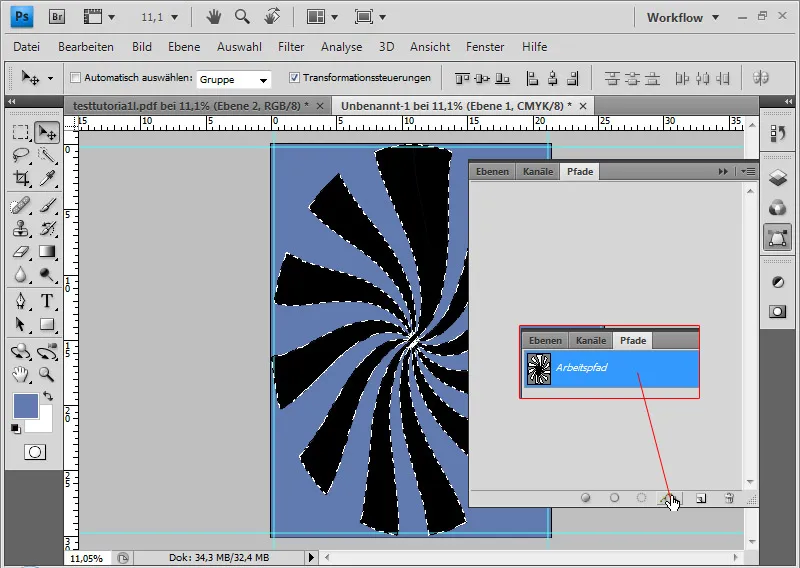Open Masks panel icon in dock
This screenshot has width=800, height=568.
(778, 311)
